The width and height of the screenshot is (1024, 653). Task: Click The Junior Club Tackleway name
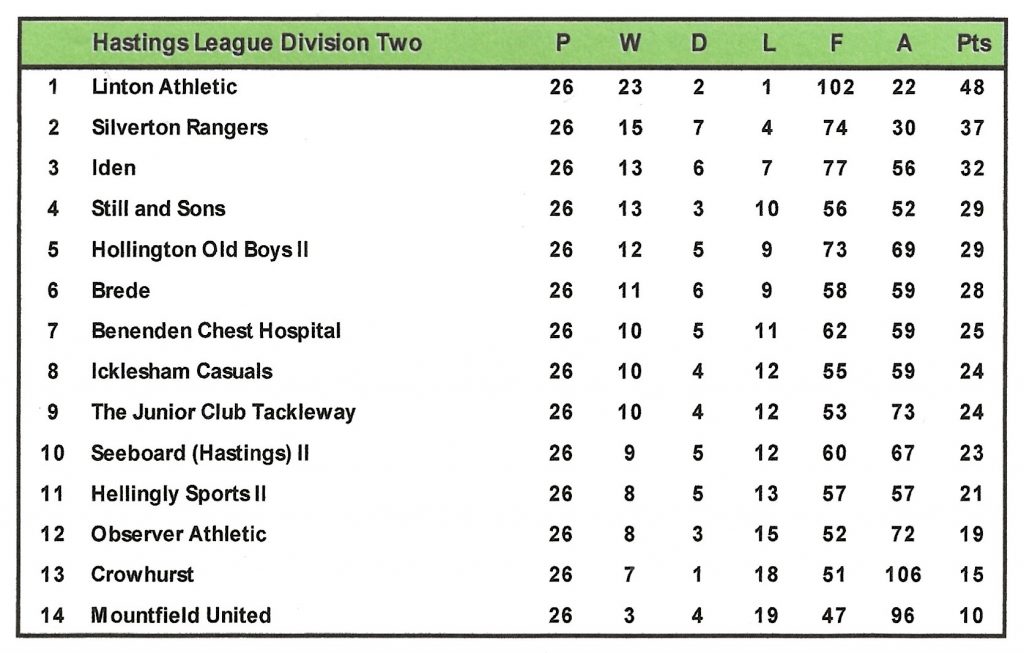[x=223, y=412]
